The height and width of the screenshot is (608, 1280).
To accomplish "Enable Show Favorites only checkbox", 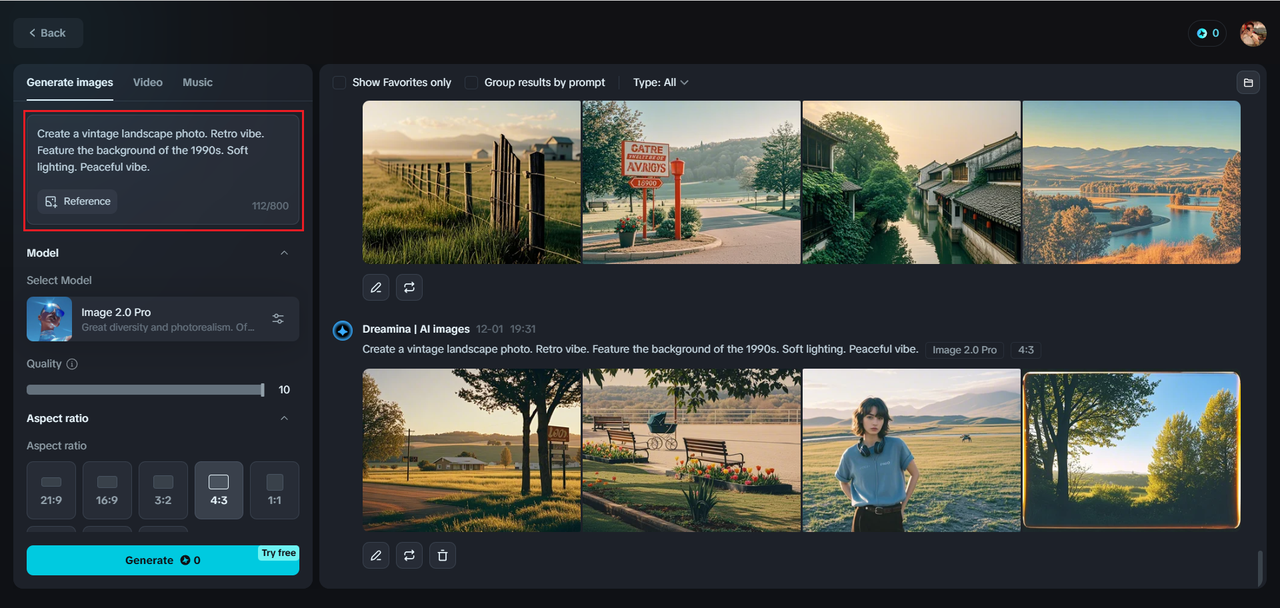I will 340,82.
